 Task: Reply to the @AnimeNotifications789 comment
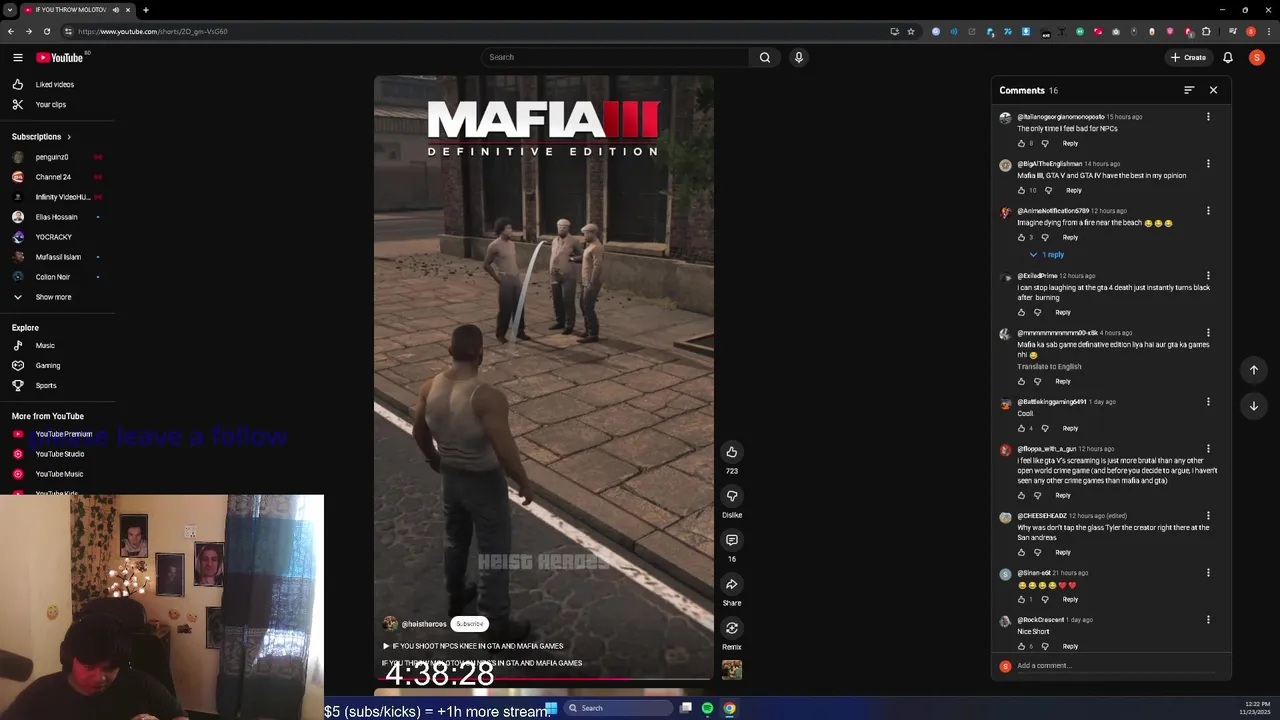click(x=1070, y=238)
